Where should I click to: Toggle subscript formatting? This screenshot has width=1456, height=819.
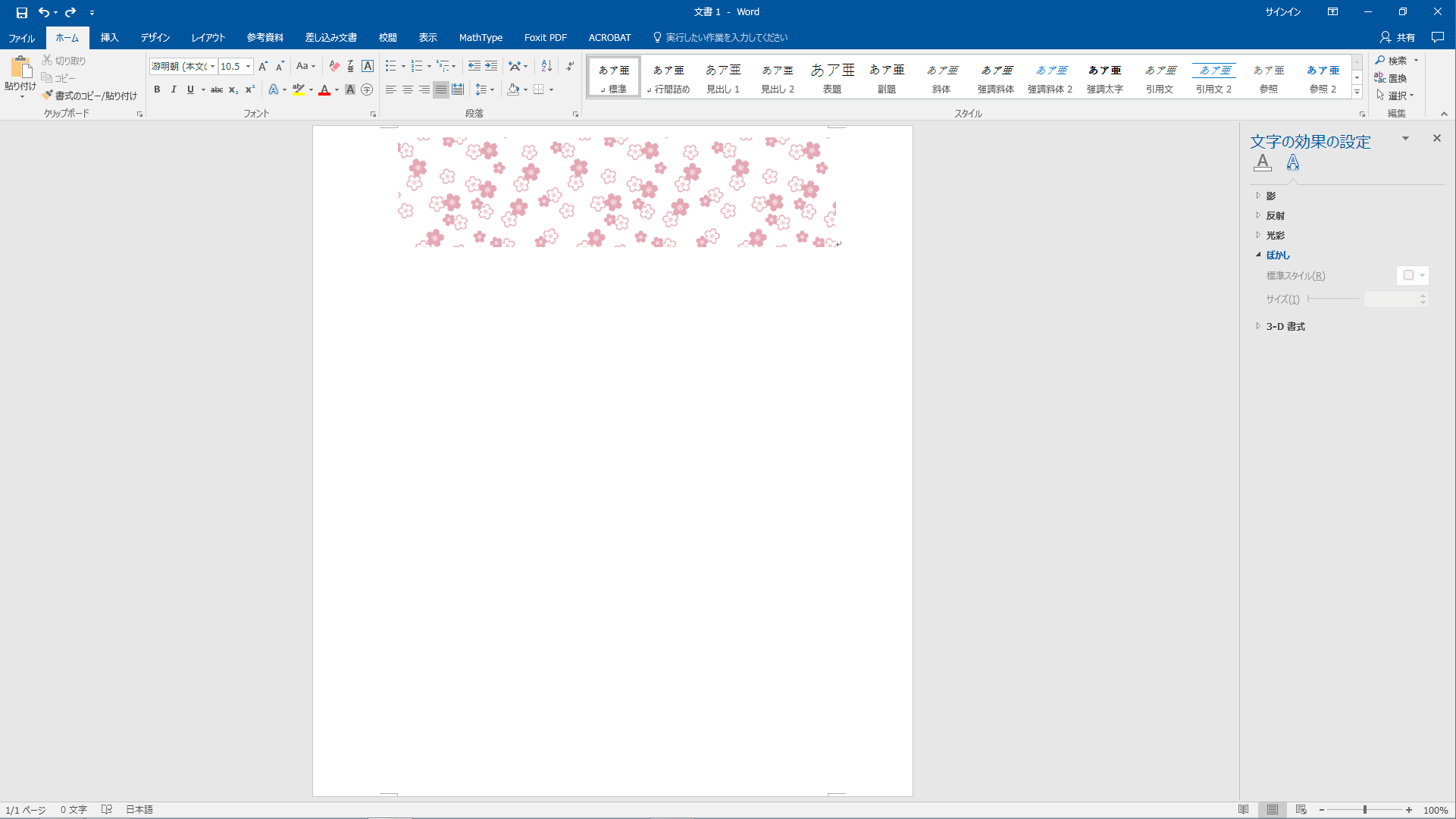[233, 89]
